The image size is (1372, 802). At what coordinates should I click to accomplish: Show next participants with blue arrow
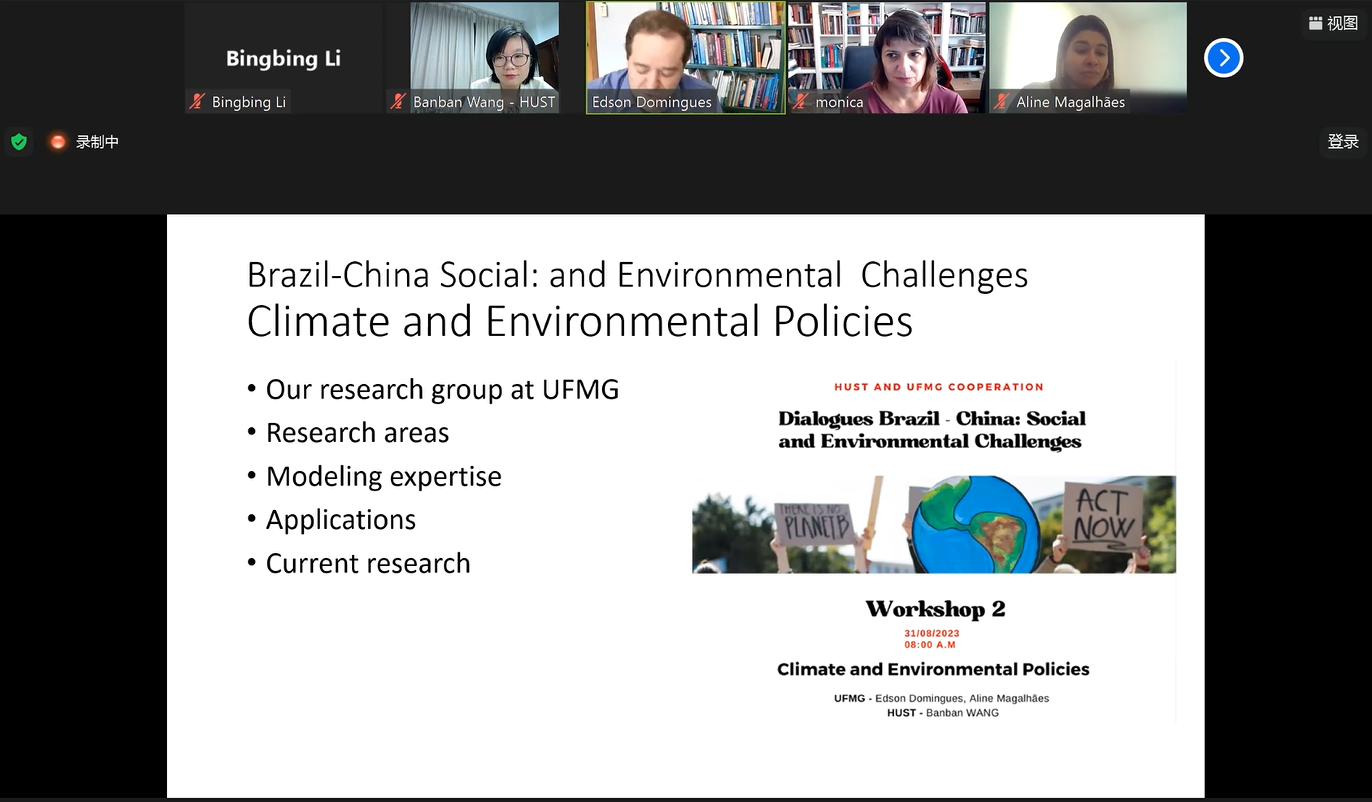[1223, 58]
